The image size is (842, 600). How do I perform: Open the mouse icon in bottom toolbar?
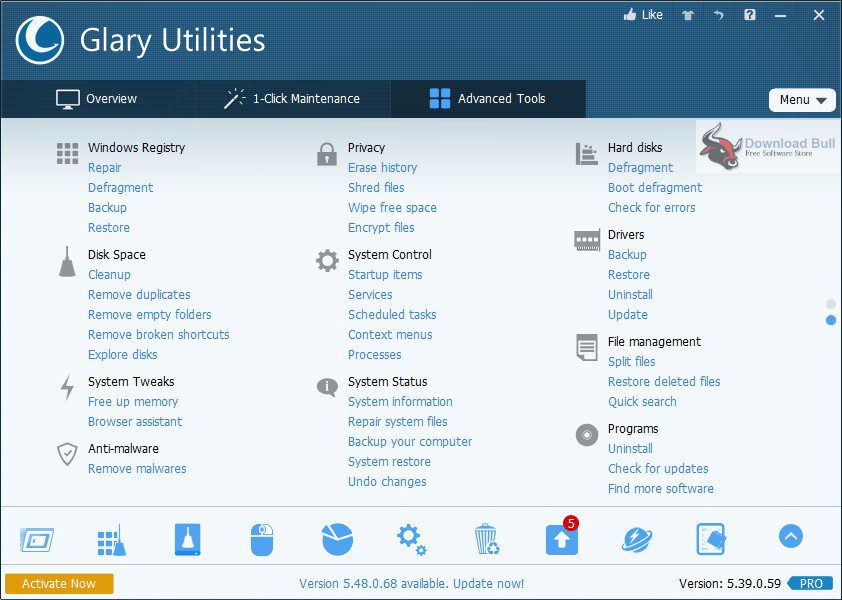262,540
